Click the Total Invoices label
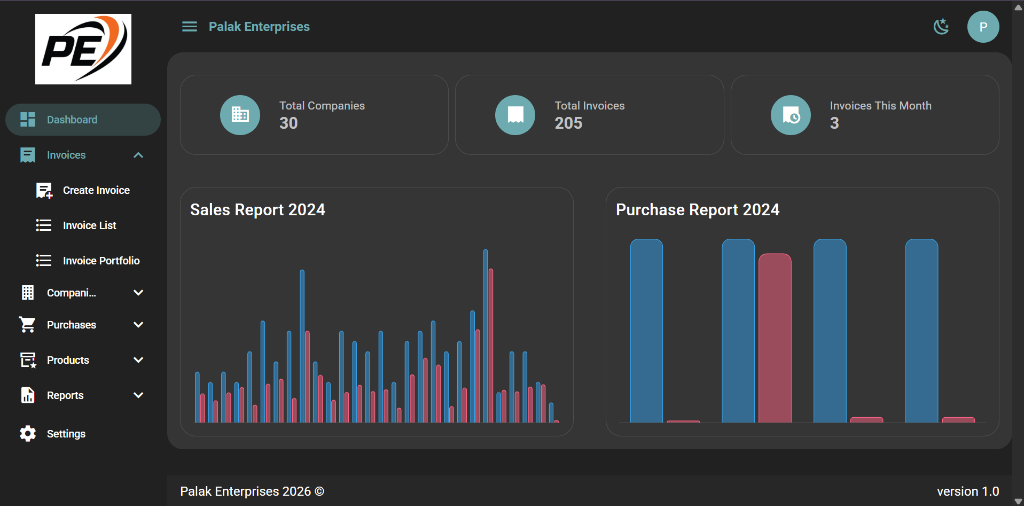Image resolution: width=1024 pixels, height=506 pixels. [590, 105]
